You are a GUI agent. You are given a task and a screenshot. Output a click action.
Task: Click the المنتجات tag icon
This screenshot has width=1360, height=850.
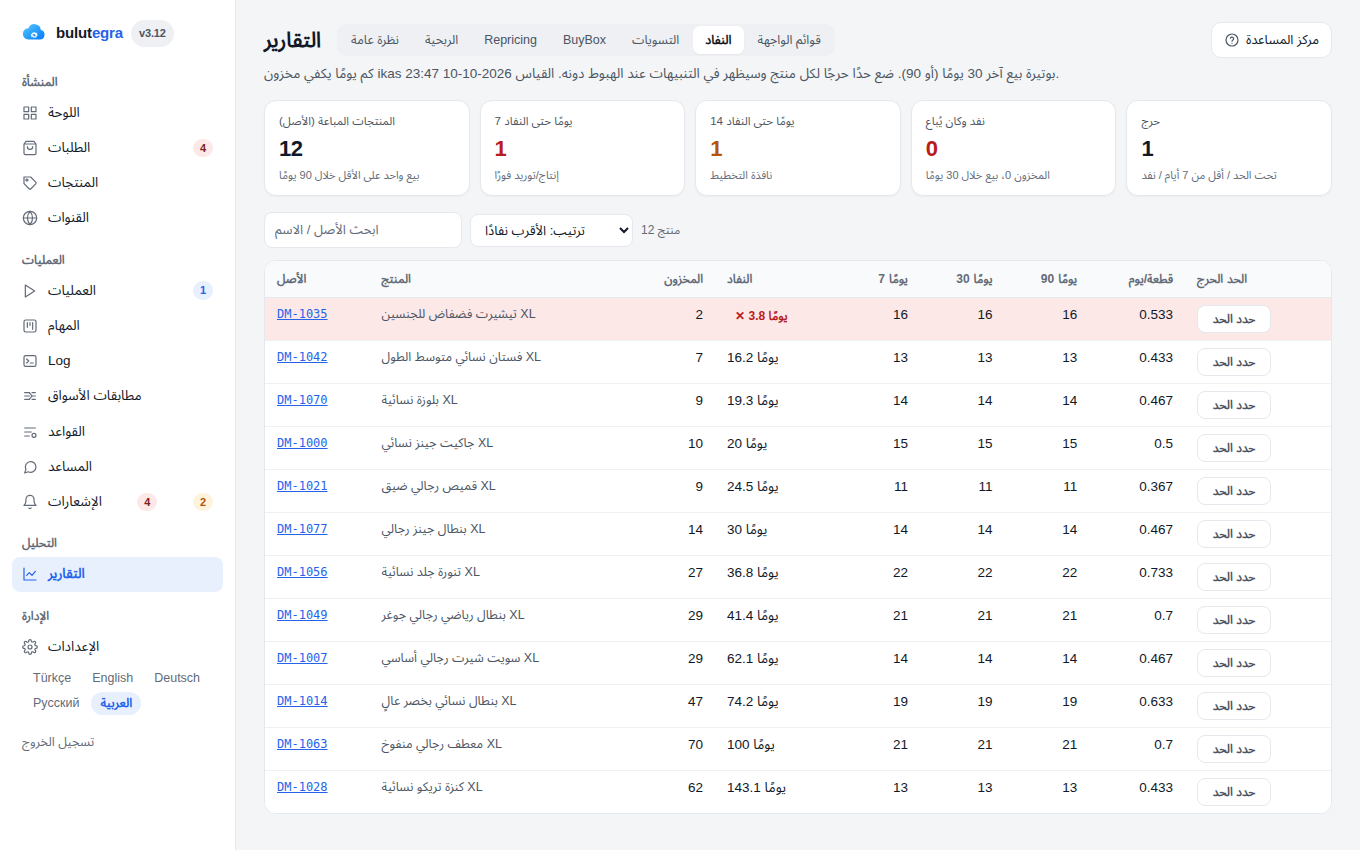point(30,183)
